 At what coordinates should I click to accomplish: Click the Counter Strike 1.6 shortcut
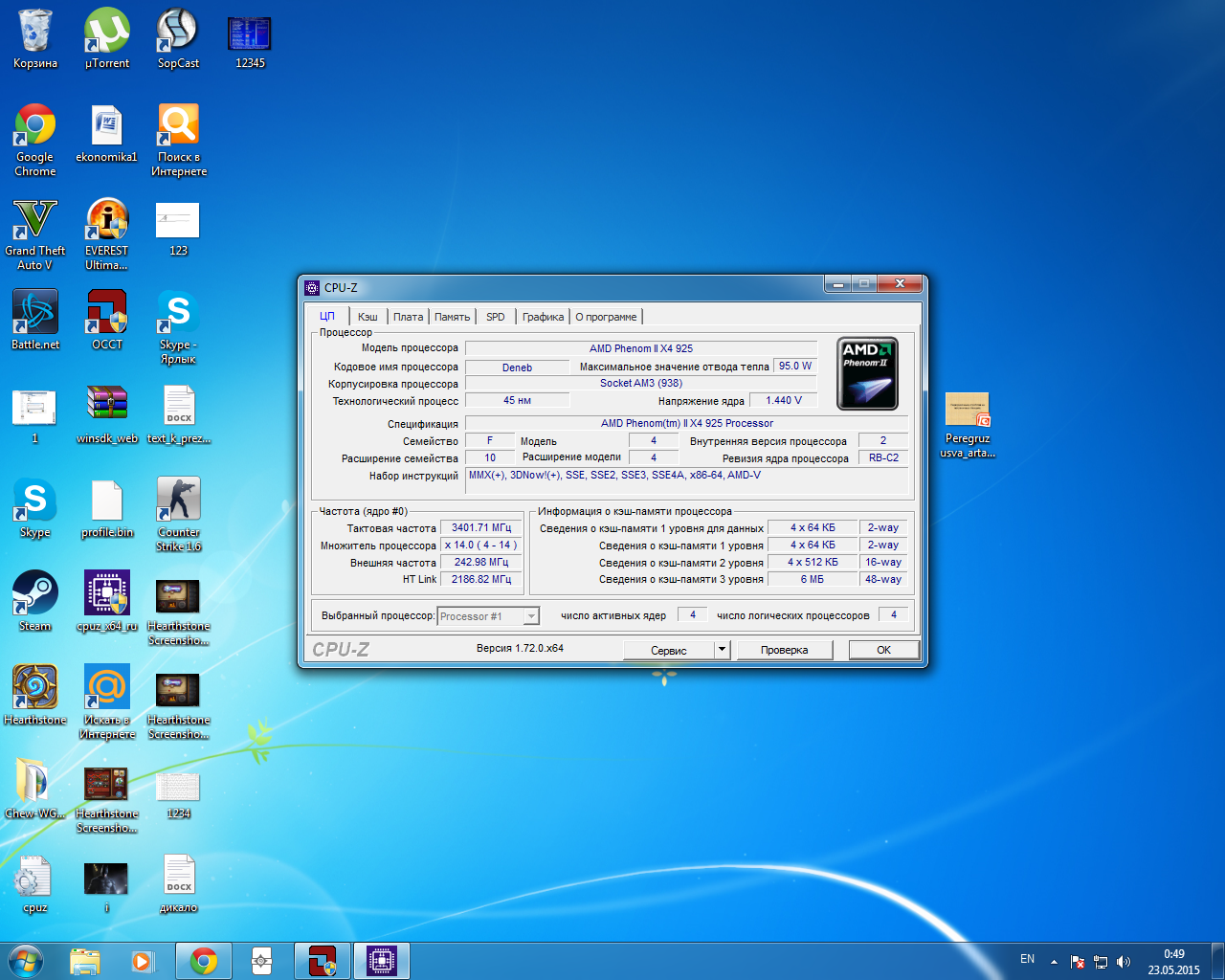[x=179, y=501]
